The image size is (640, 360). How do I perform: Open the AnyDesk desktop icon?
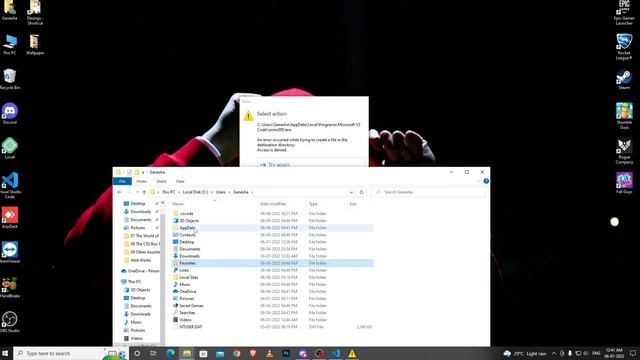[x=10, y=218]
